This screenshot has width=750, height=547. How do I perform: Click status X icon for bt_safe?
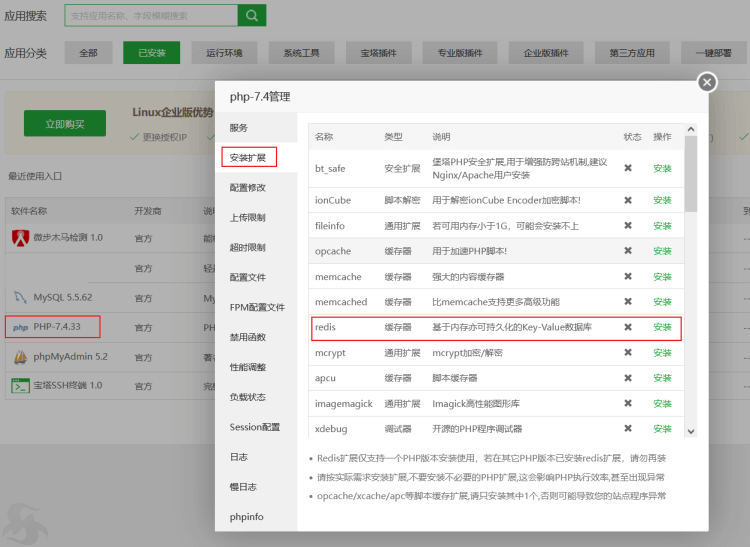click(x=628, y=168)
